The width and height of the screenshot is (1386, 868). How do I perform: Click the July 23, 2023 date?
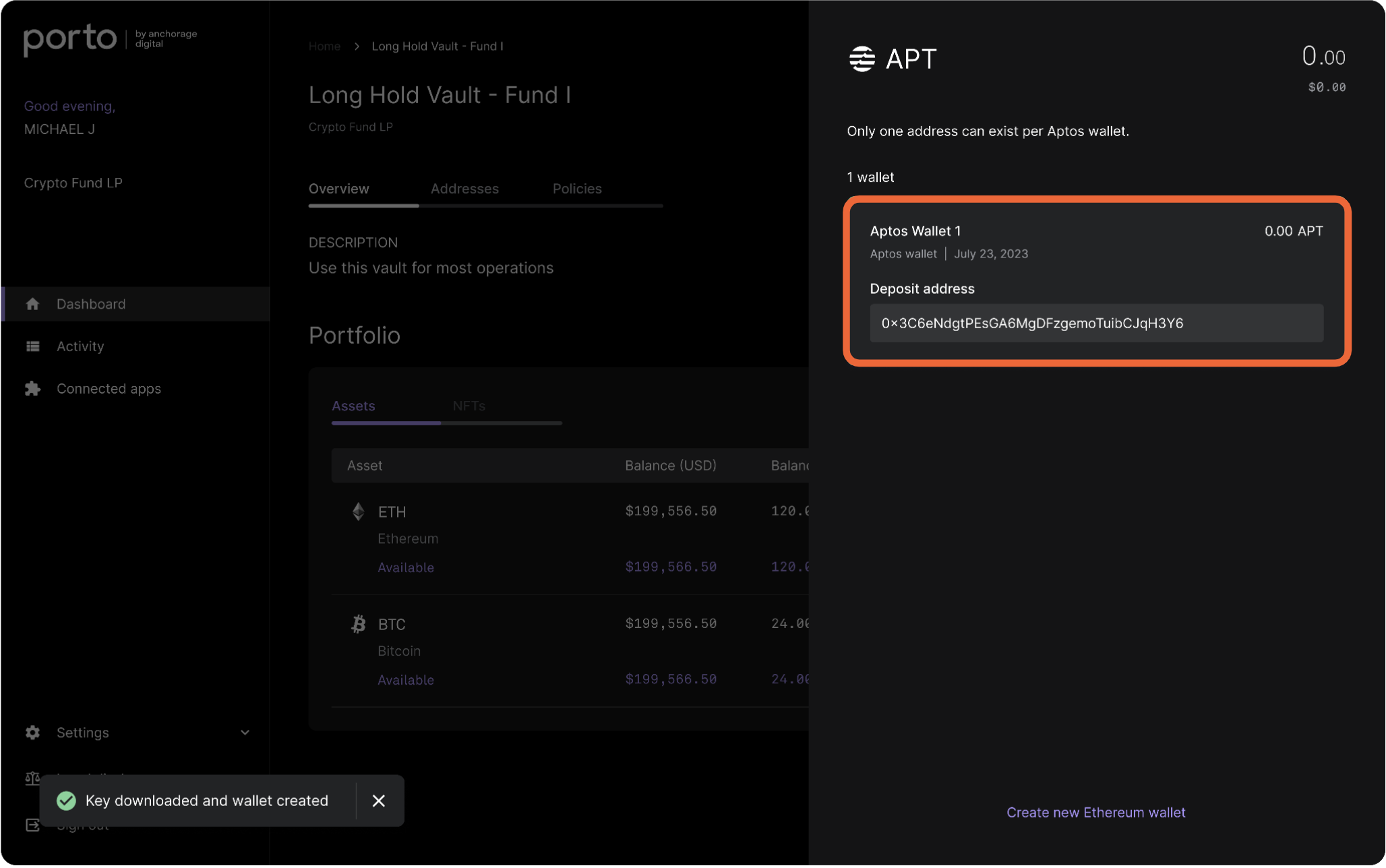(x=991, y=254)
